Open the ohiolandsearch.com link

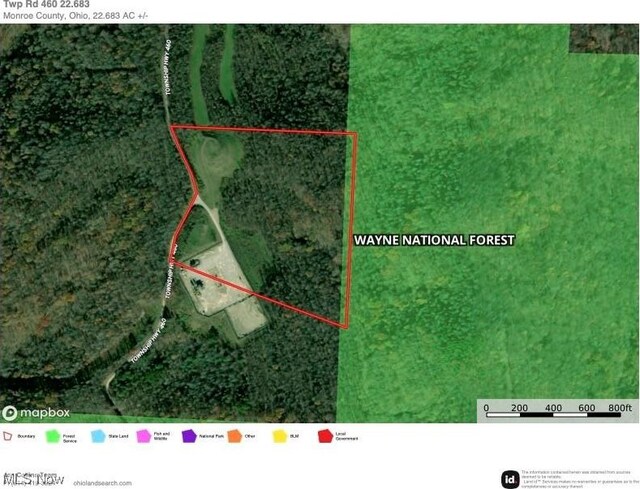[x=103, y=483]
